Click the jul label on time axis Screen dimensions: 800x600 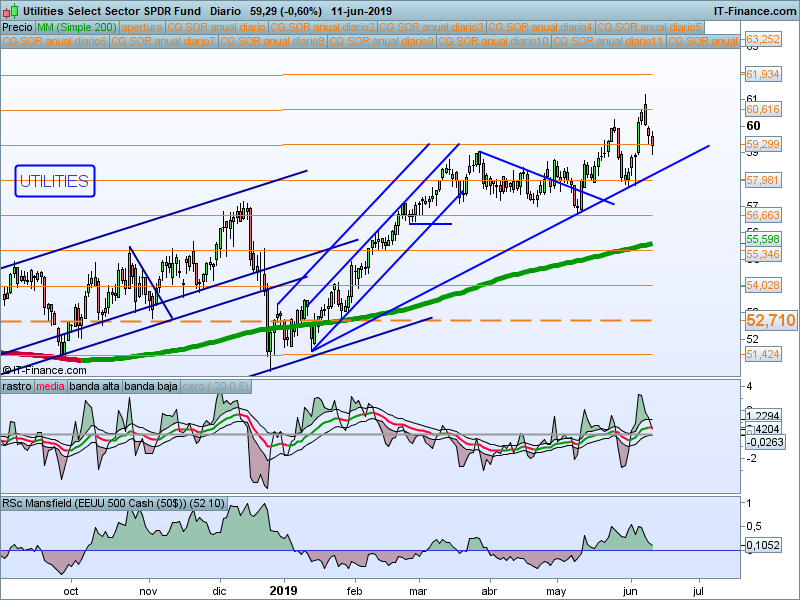click(x=698, y=591)
